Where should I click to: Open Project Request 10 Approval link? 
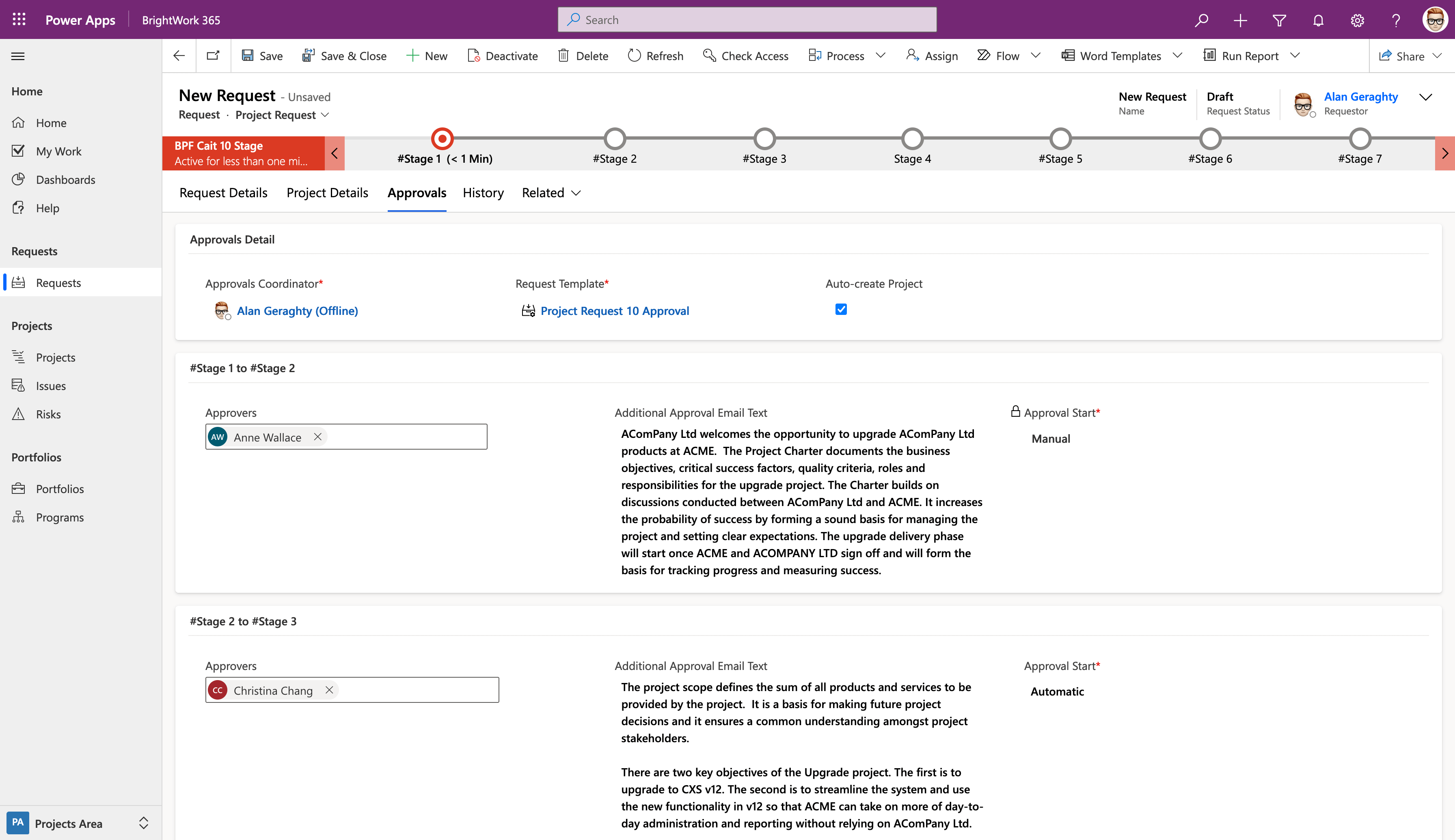[x=614, y=311]
